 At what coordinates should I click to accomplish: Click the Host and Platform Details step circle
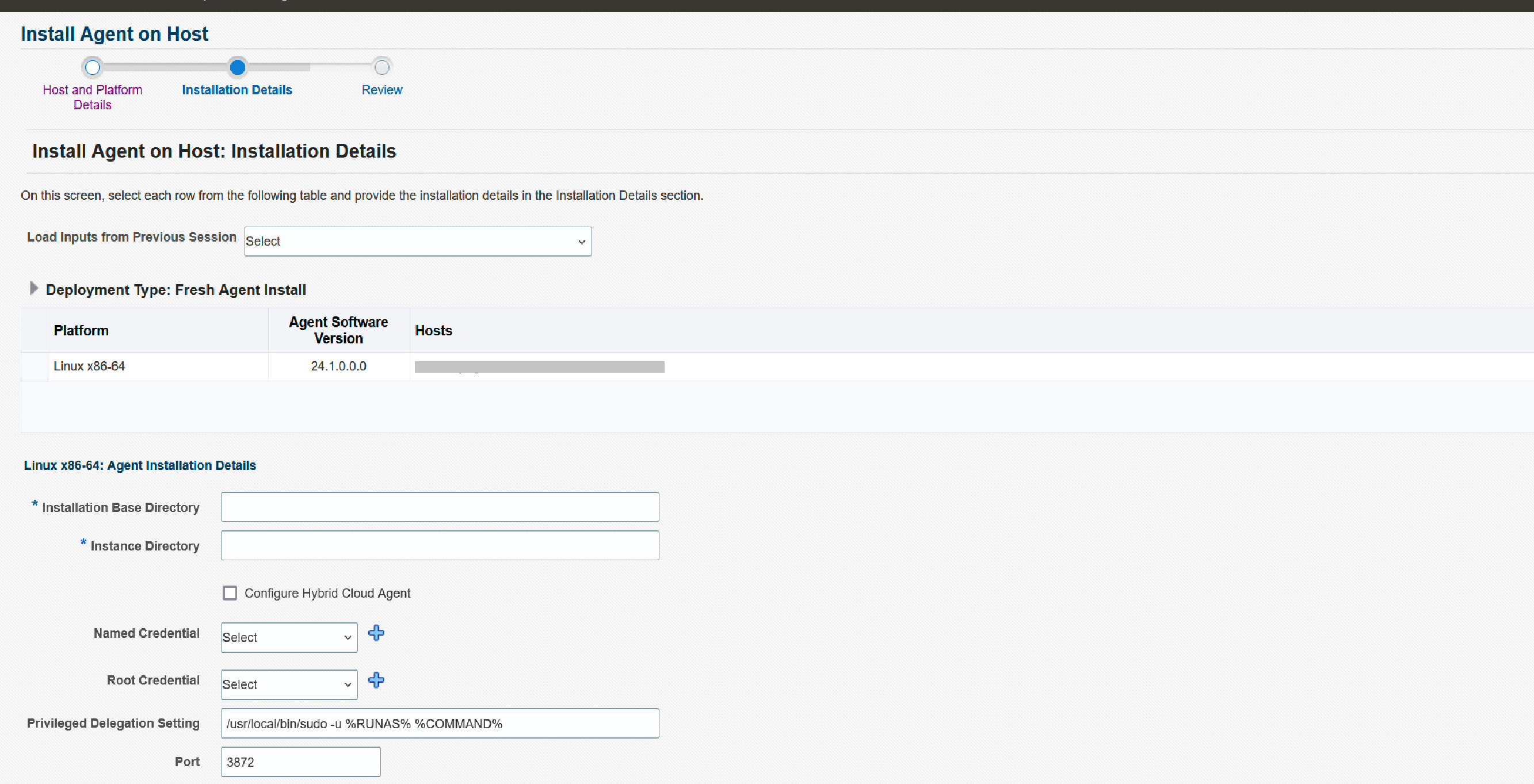[x=92, y=67]
